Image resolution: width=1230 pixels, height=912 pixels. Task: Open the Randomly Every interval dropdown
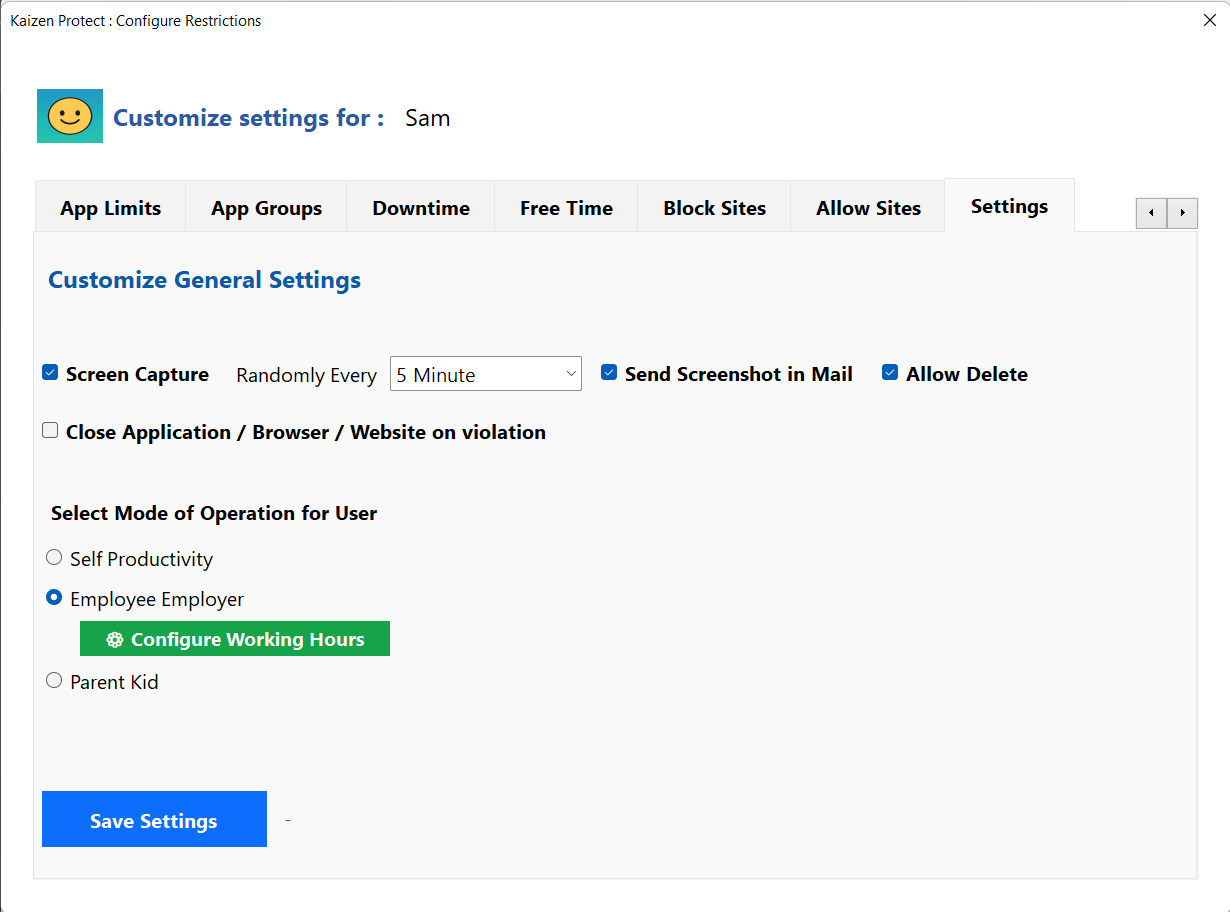pos(485,374)
